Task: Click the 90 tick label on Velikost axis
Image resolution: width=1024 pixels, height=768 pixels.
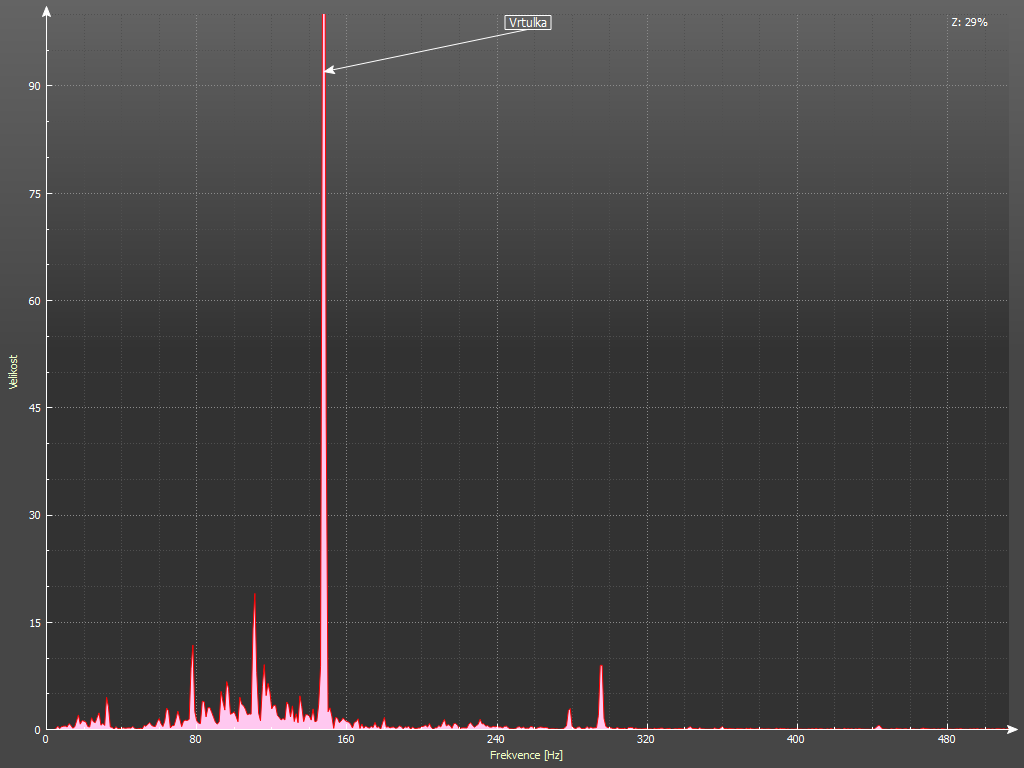Action: pos(32,86)
